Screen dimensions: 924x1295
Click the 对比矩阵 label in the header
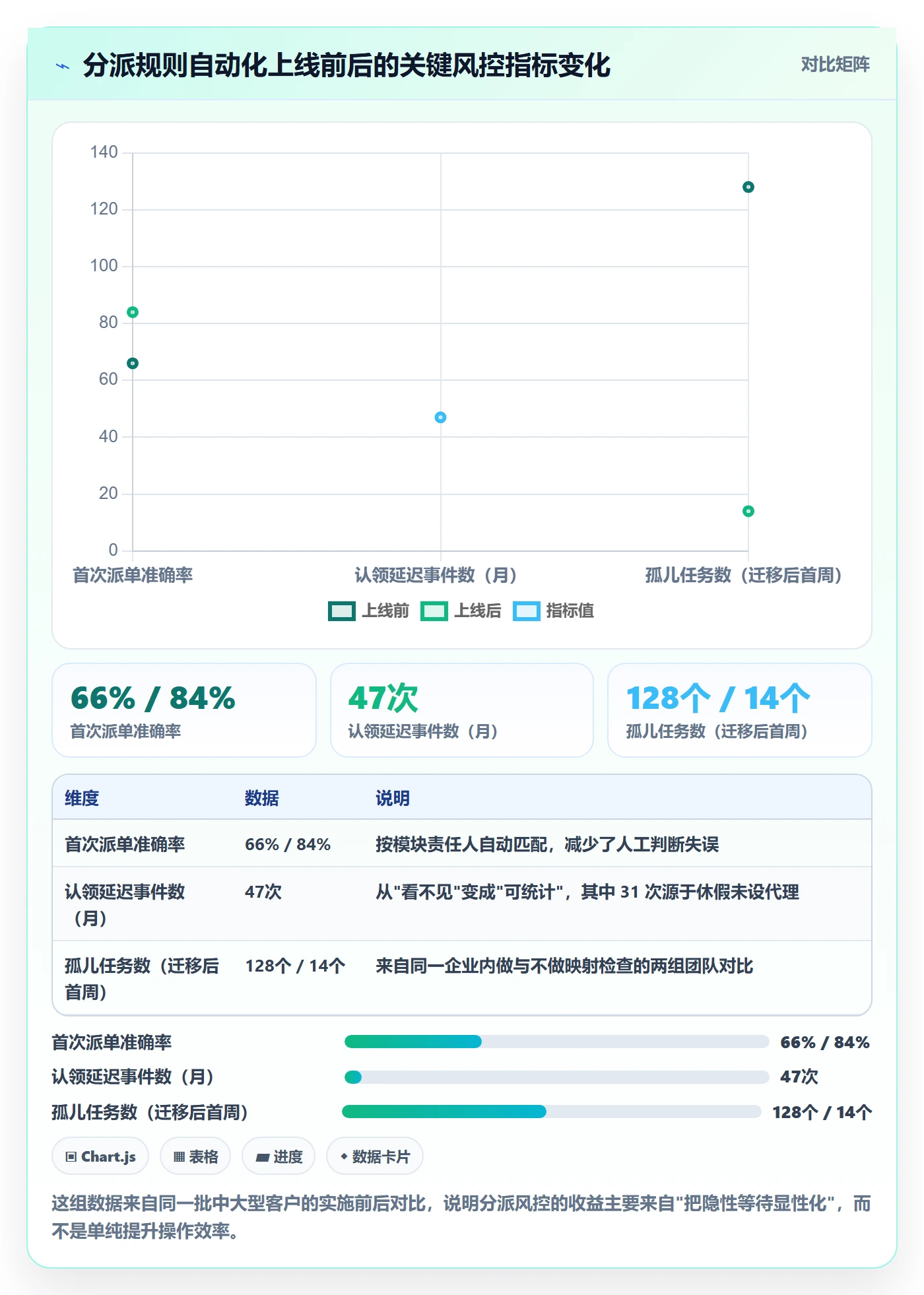[835, 65]
